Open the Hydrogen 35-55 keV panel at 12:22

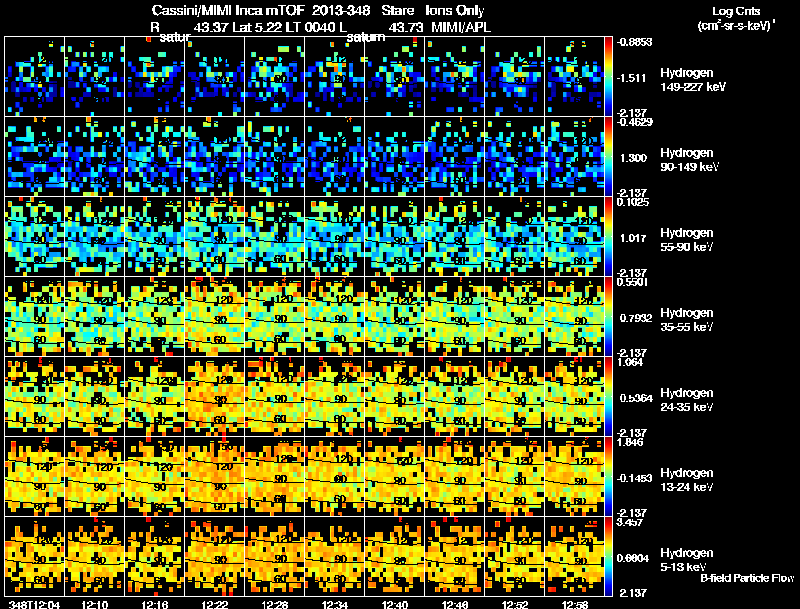coord(215,317)
